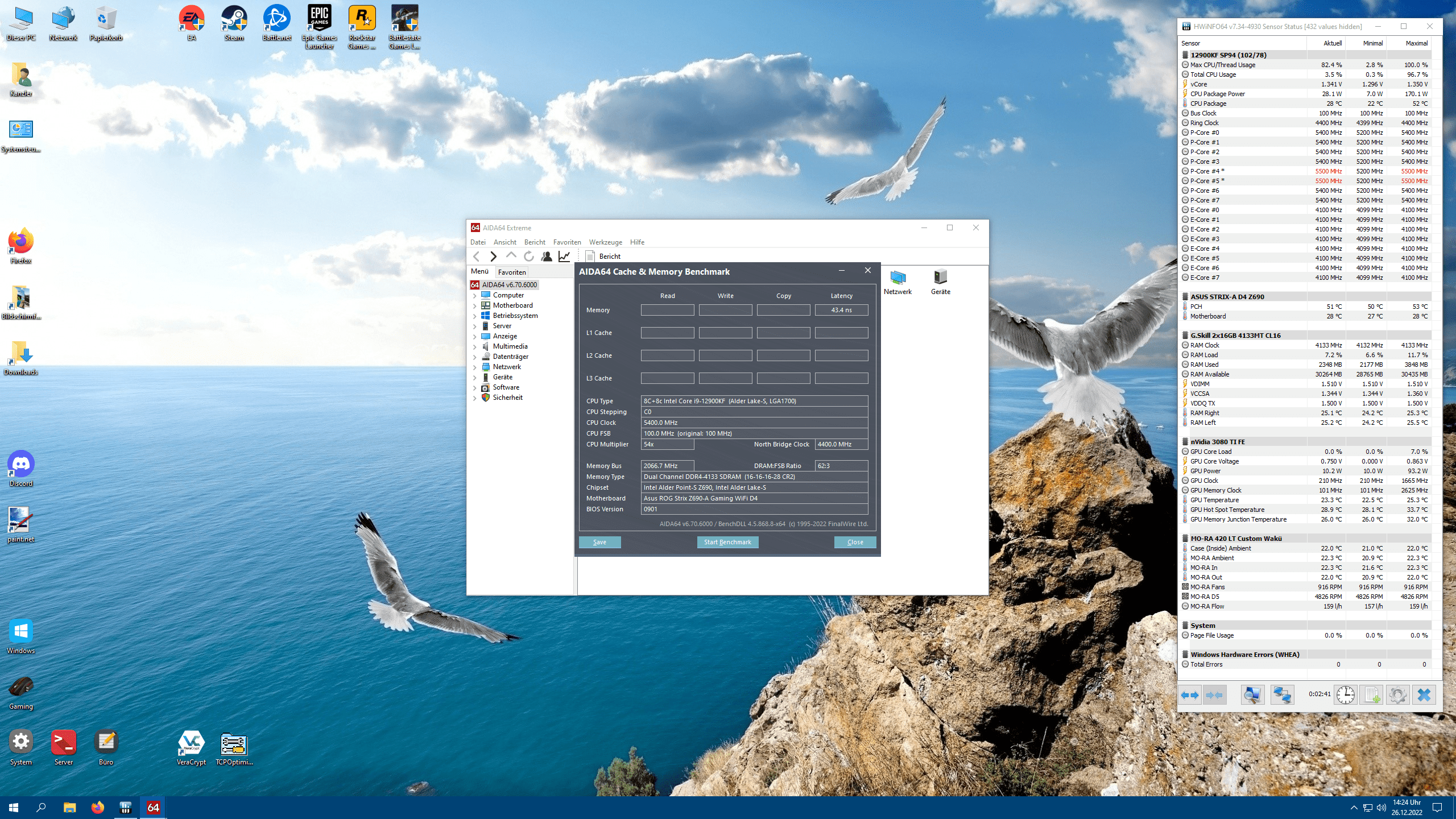Open the graph icon in AIDA64 toolbar
The height and width of the screenshot is (819, 1456).
click(564, 257)
